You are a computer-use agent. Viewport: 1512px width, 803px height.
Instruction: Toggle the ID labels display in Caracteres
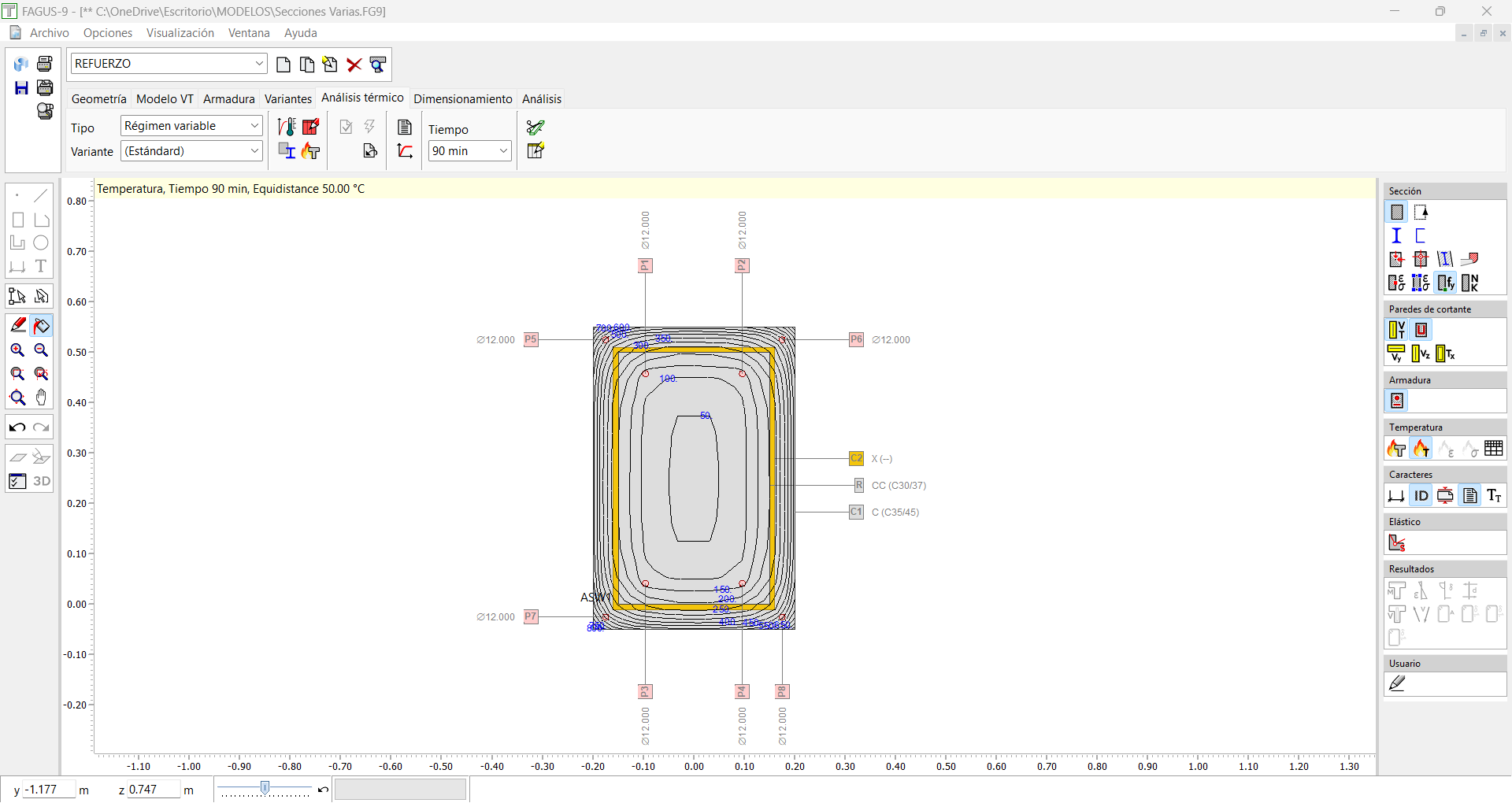pos(1421,496)
